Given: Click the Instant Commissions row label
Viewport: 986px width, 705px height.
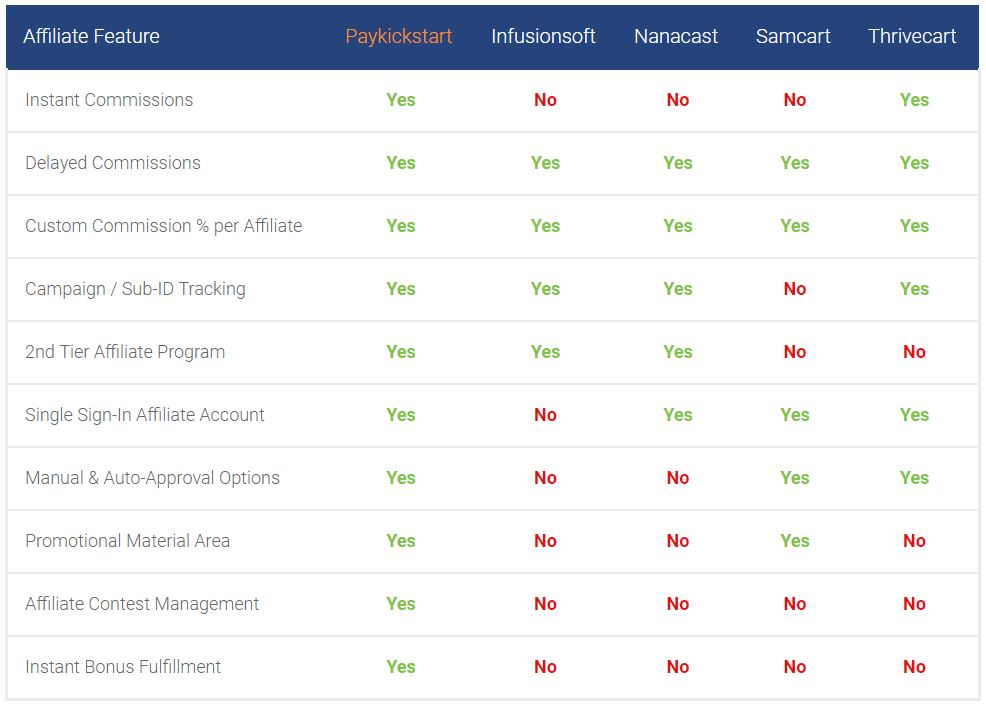Looking at the screenshot, I should (109, 100).
